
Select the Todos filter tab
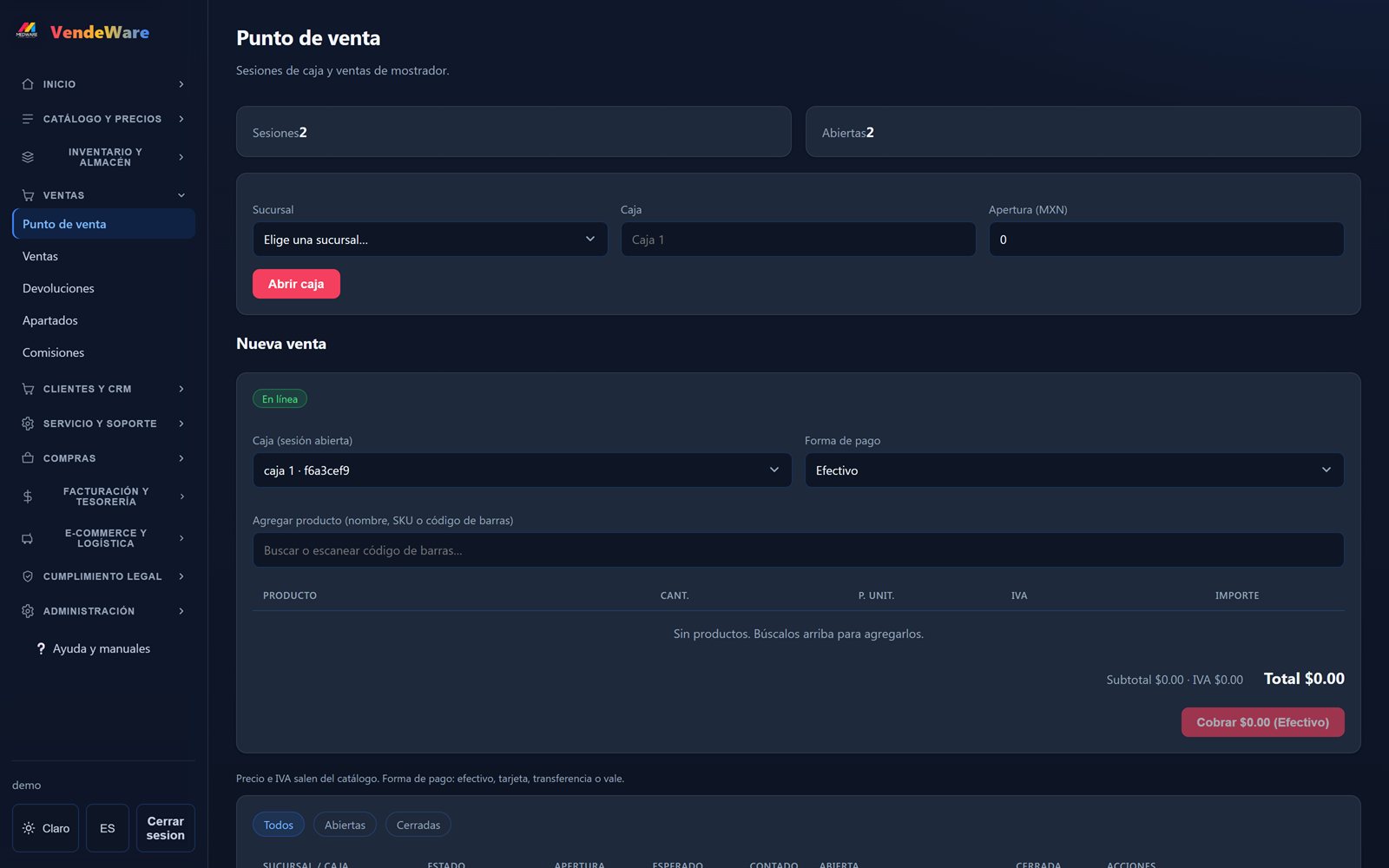point(279,825)
